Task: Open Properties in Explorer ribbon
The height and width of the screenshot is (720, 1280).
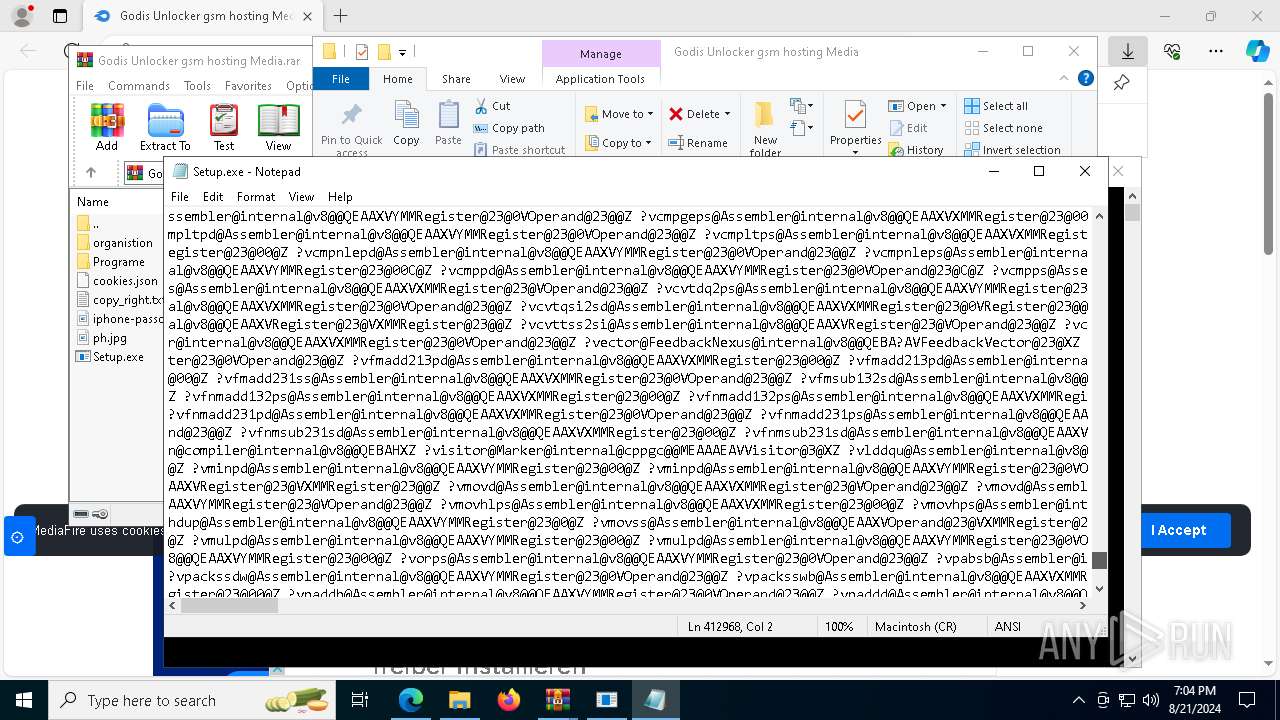Action: 855,128
